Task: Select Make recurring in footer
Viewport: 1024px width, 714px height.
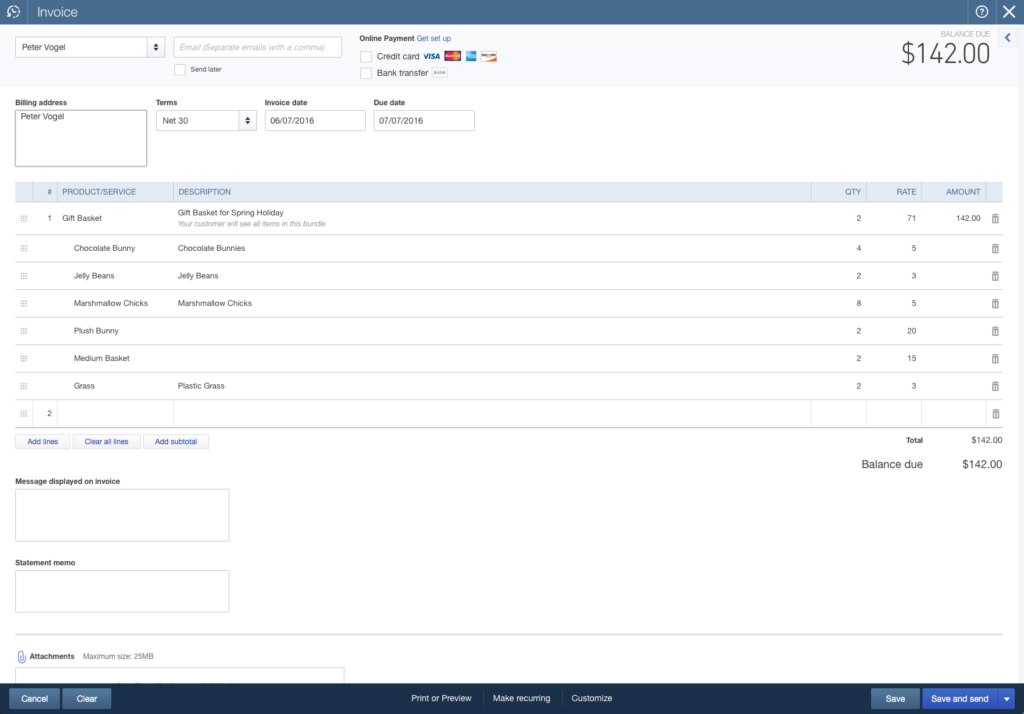Action: pyautogui.click(x=521, y=698)
